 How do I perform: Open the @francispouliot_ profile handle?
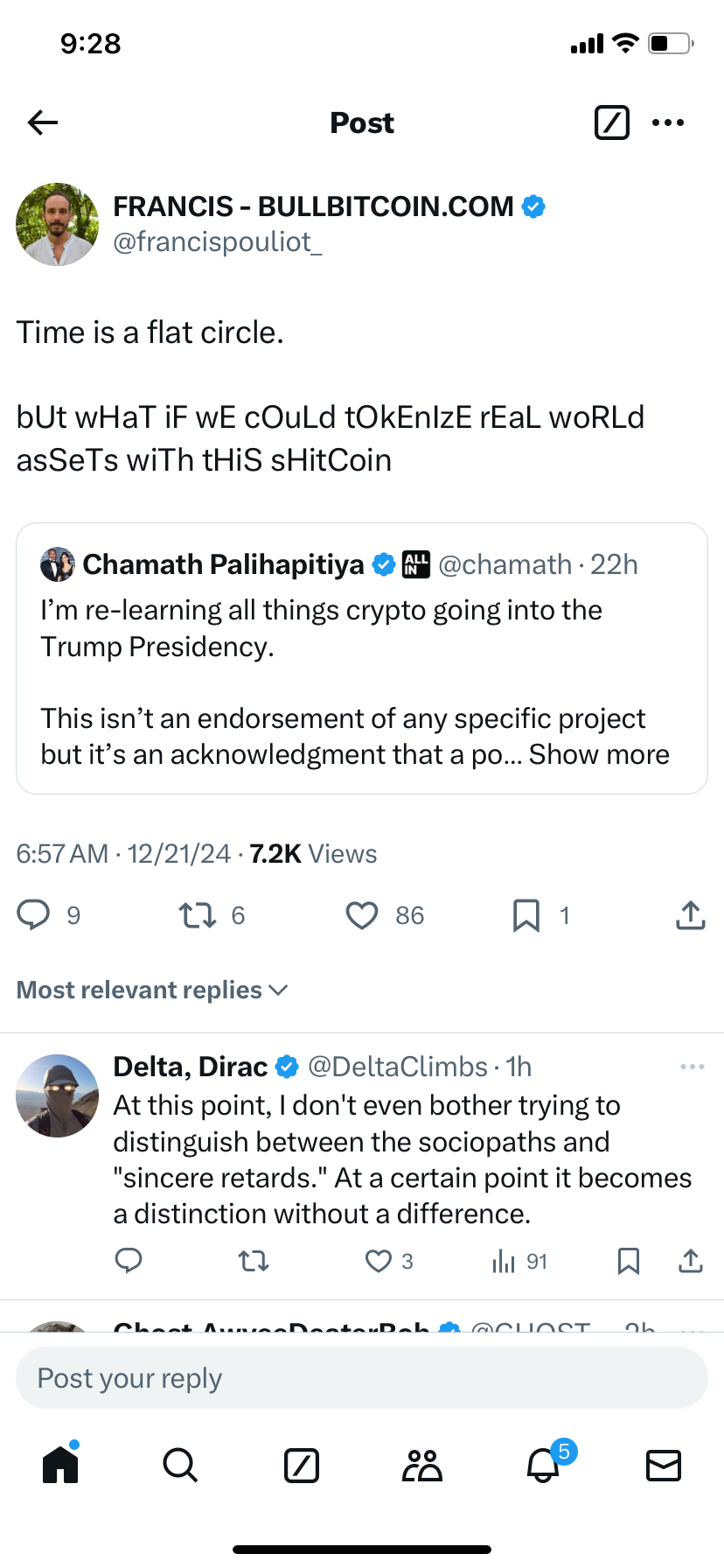click(218, 241)
